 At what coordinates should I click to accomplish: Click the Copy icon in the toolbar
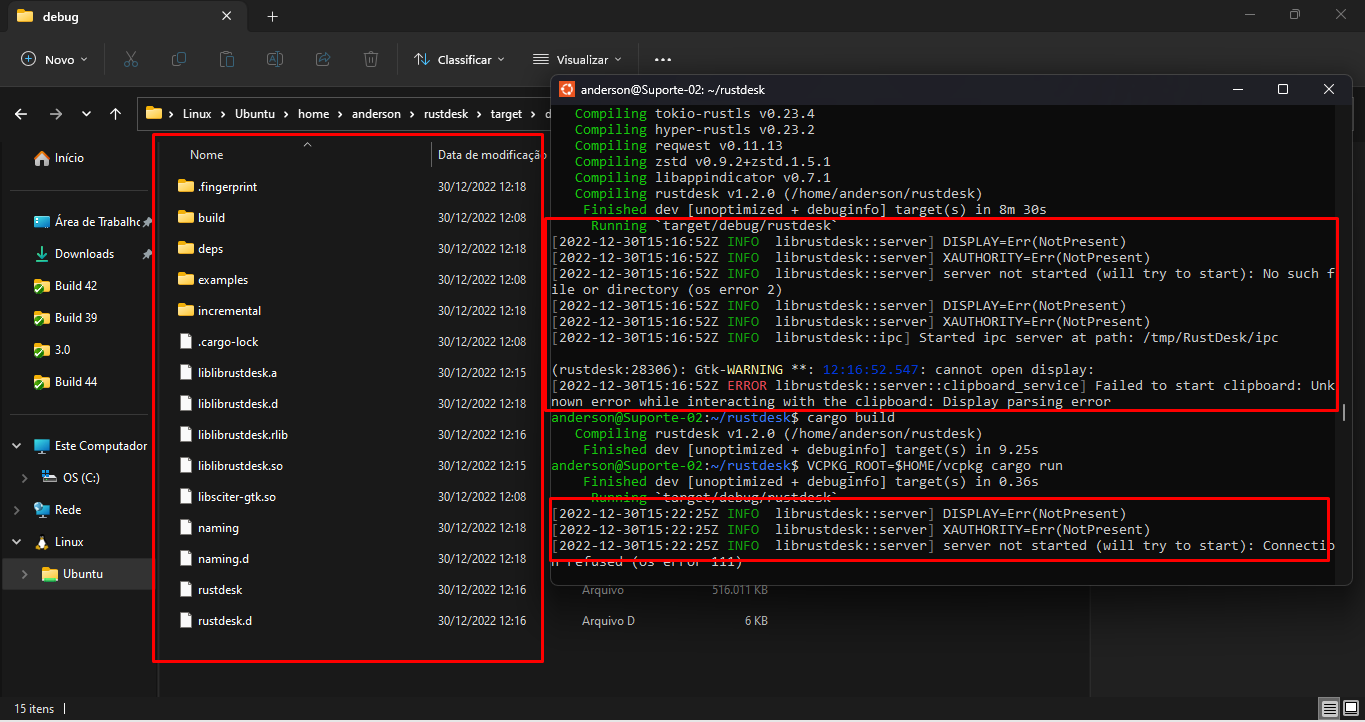(178, 59)
